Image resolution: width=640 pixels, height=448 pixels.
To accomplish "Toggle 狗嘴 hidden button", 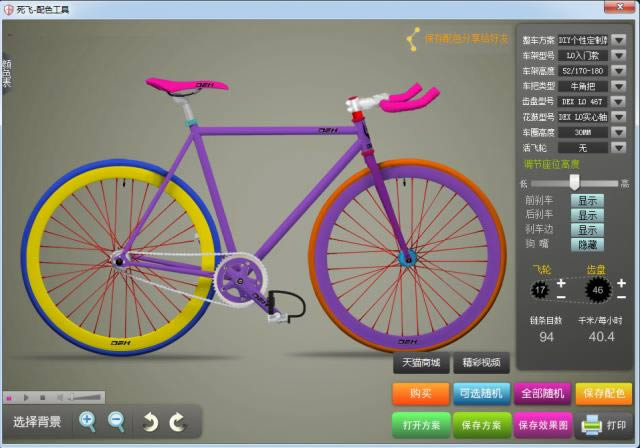I will [x=587, y=244].
